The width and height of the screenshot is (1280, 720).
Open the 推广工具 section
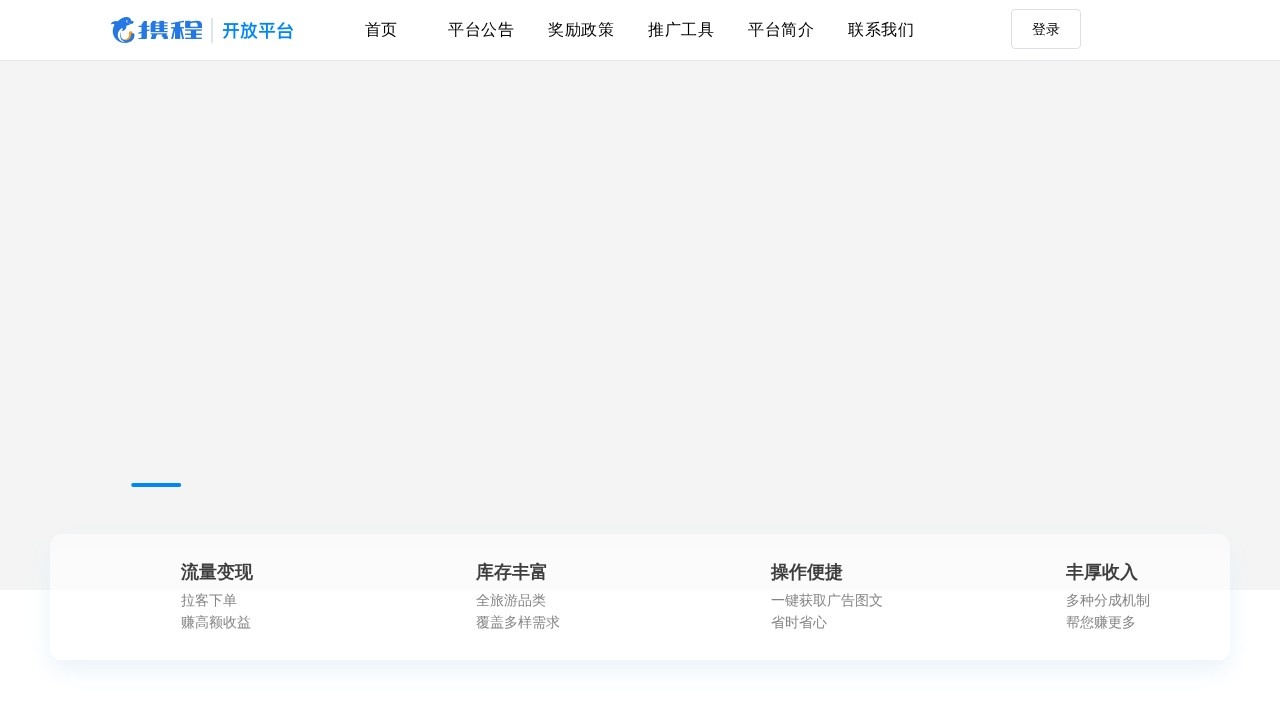(x=680, y=30)
